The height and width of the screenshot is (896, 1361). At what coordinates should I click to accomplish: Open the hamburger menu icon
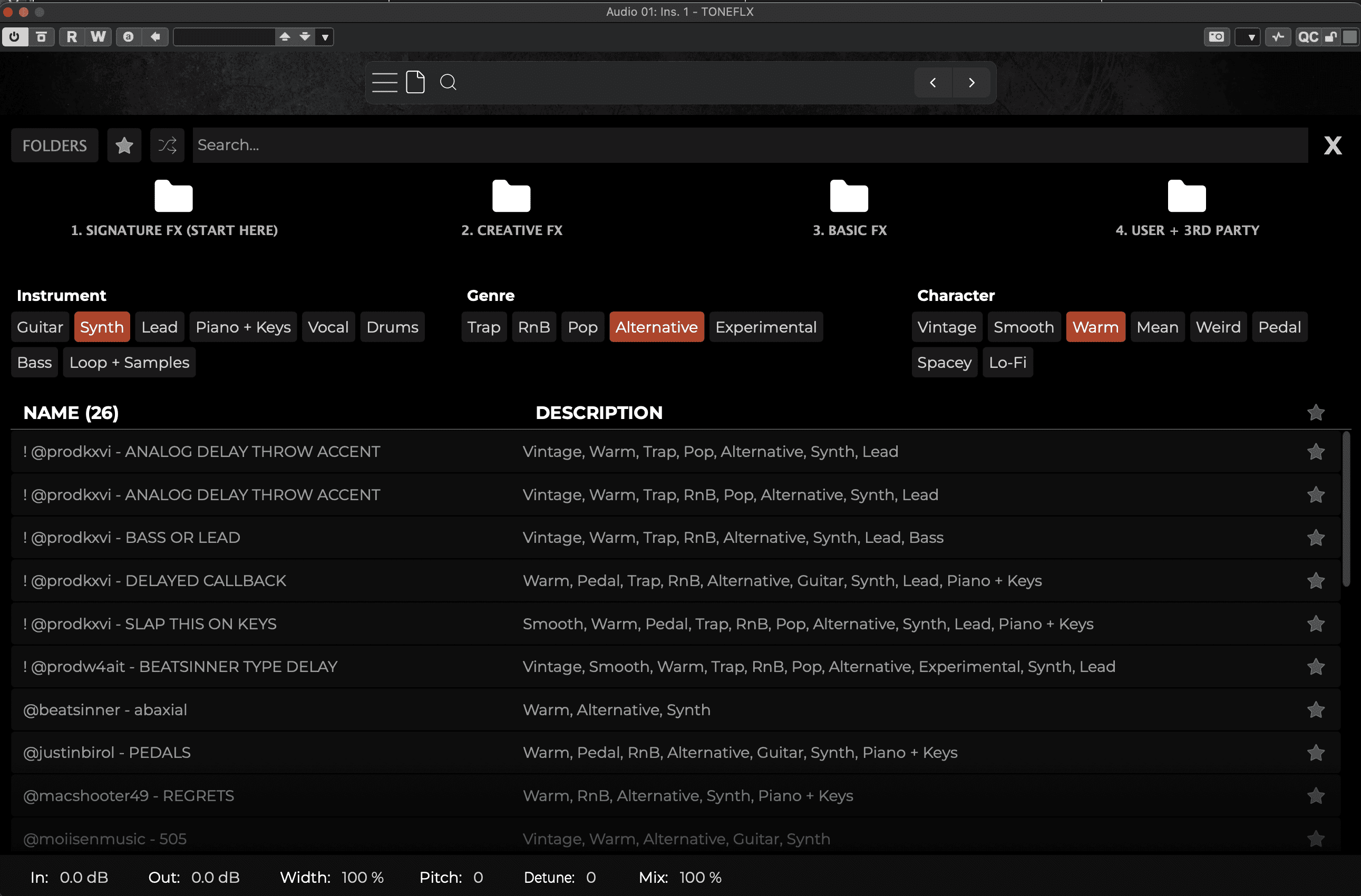tap(385, 82)
